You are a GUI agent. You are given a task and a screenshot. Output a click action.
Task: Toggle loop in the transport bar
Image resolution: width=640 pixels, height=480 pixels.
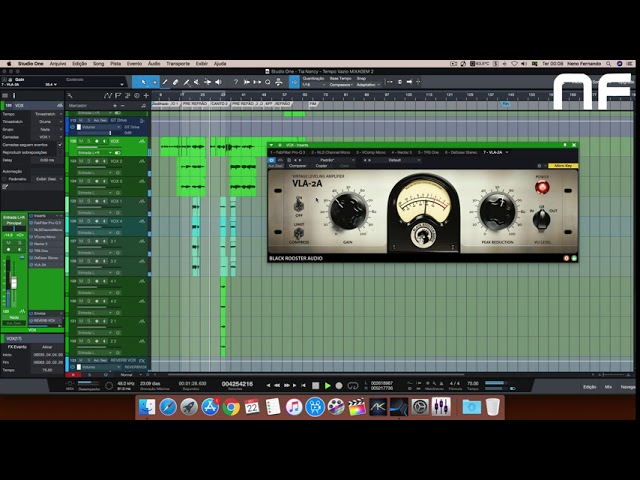tap(353, 385)
